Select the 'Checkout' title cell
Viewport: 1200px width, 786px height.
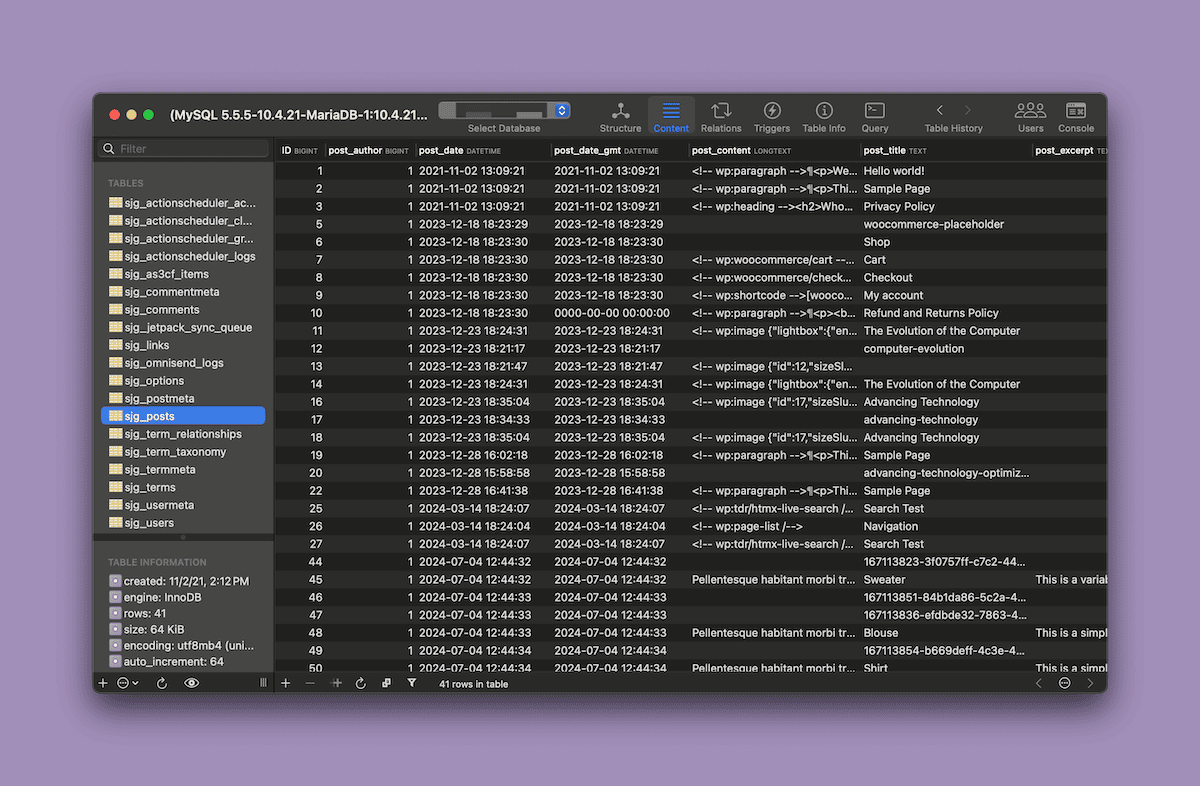[946, 278]
